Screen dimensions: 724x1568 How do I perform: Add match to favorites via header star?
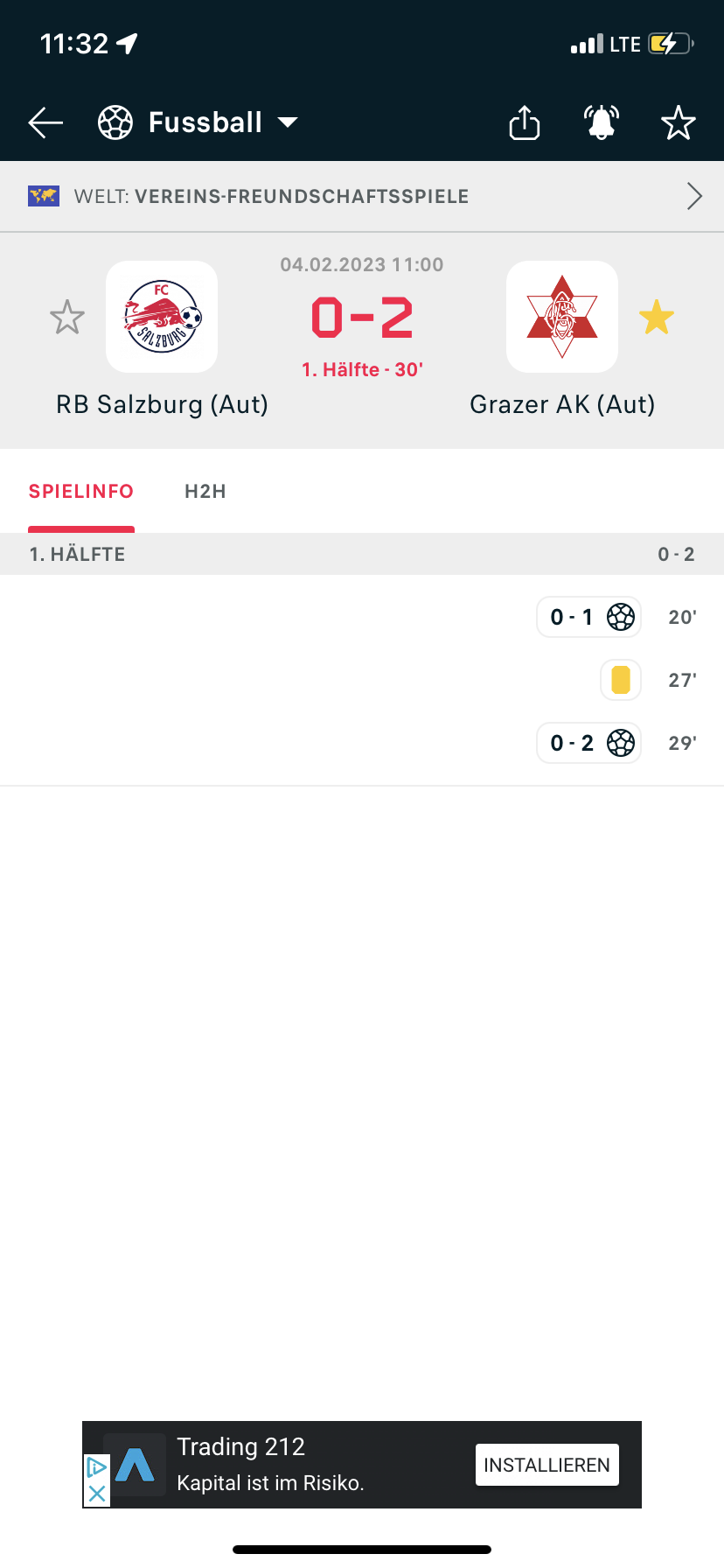coord(679,123)
